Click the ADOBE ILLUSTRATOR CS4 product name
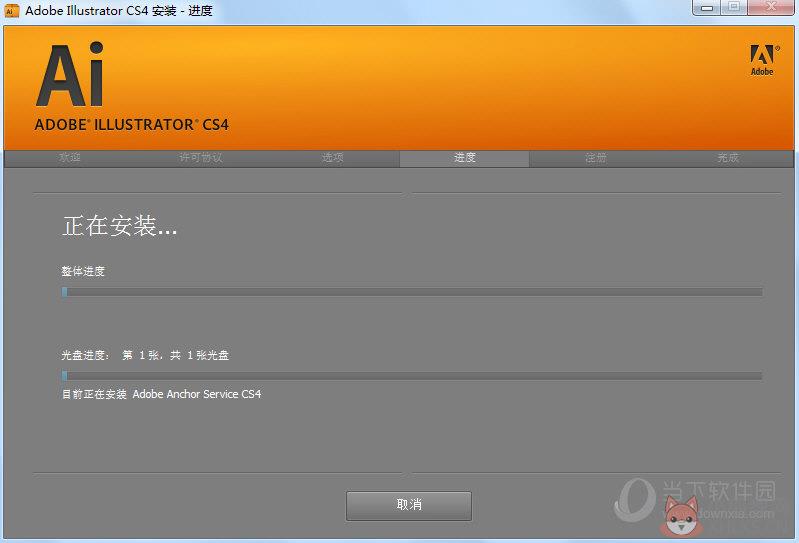Image resolution: width=799 pixels, height=543 pixels. (x=131, y=125)
